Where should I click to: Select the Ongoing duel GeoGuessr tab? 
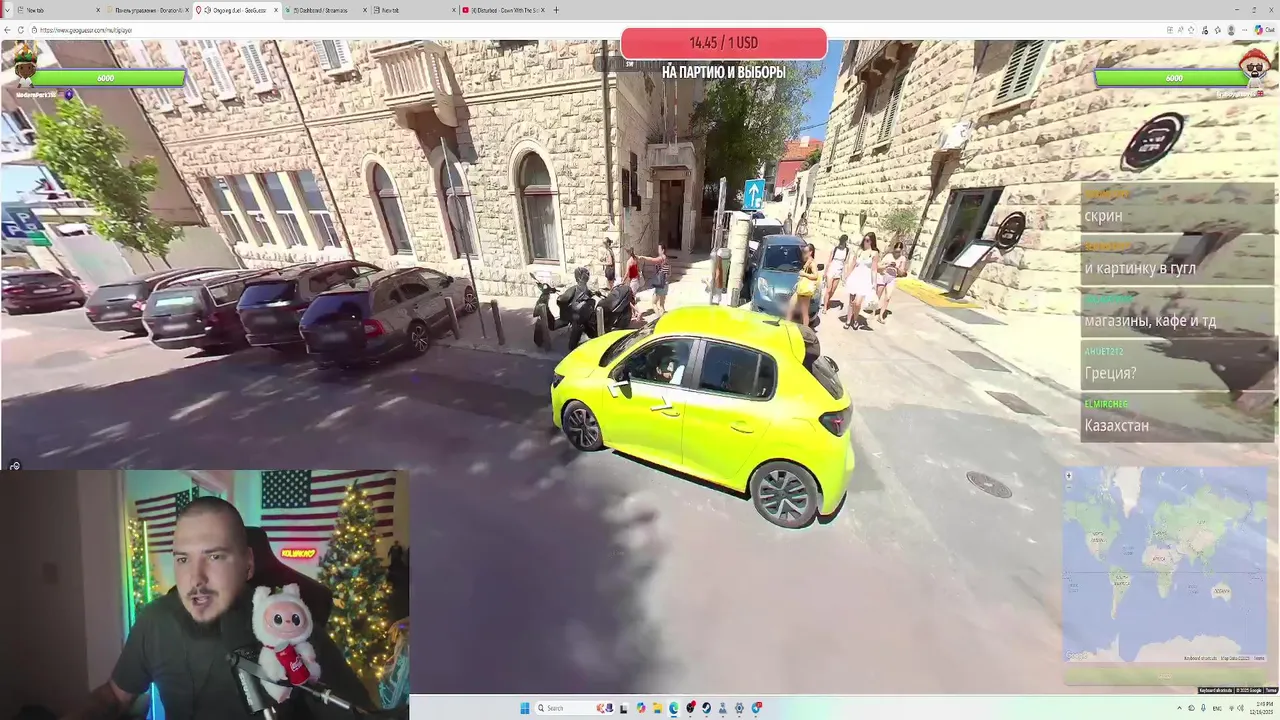(x=238, y=10)
